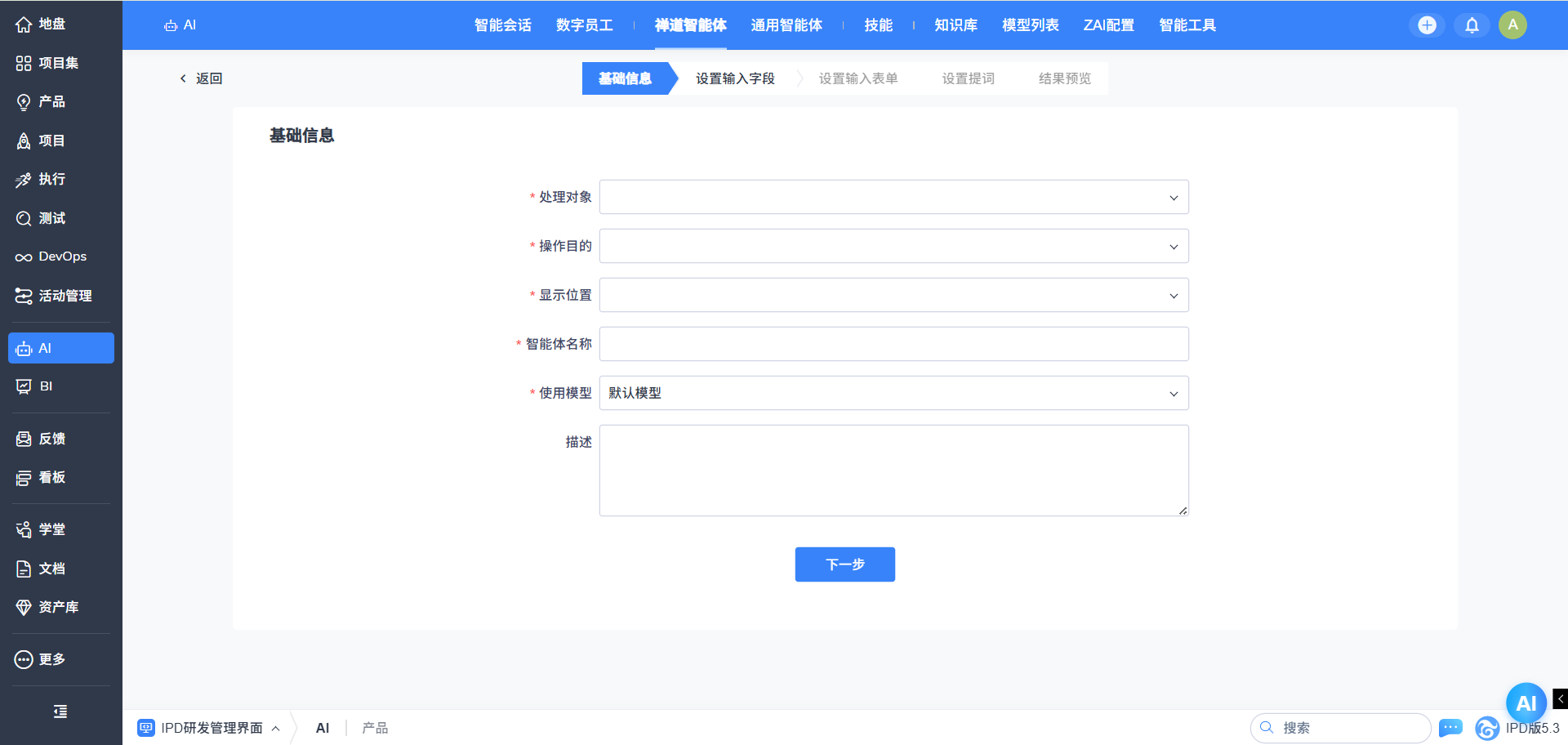Open the 文档 document sidebar item

pos(60,569)
